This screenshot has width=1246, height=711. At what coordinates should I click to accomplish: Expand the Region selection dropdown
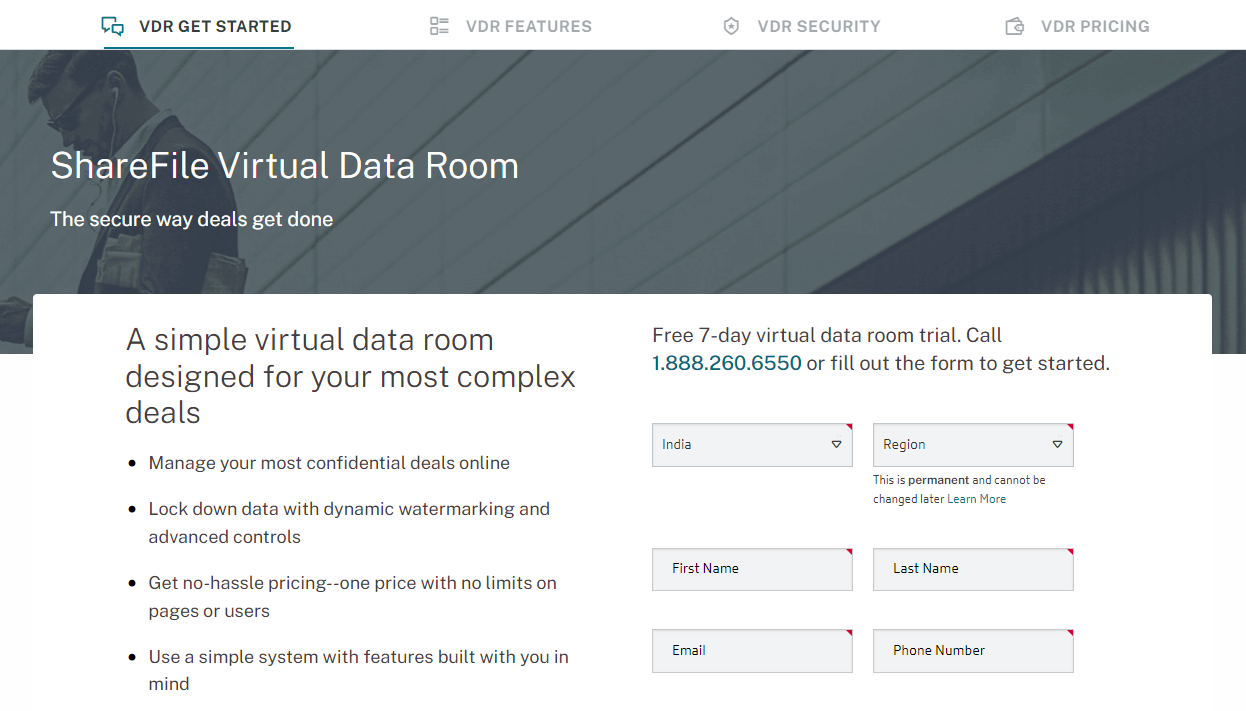[x=973, y=444]
